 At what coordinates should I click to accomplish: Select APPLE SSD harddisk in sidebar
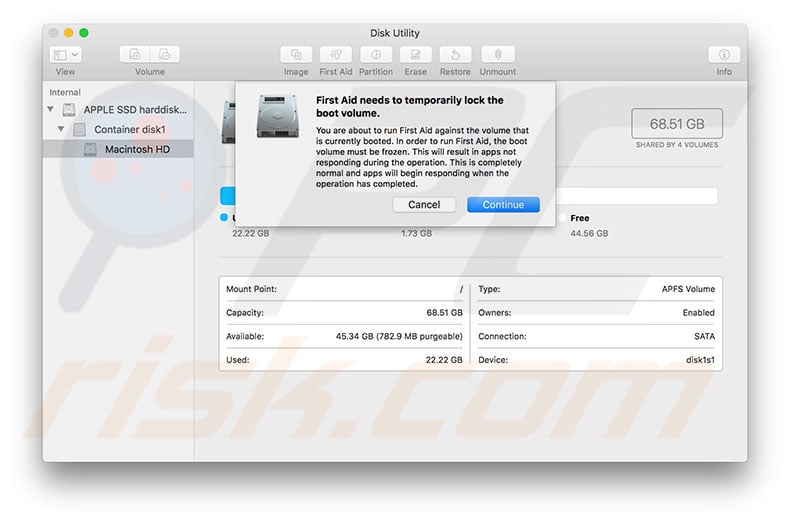118,109
